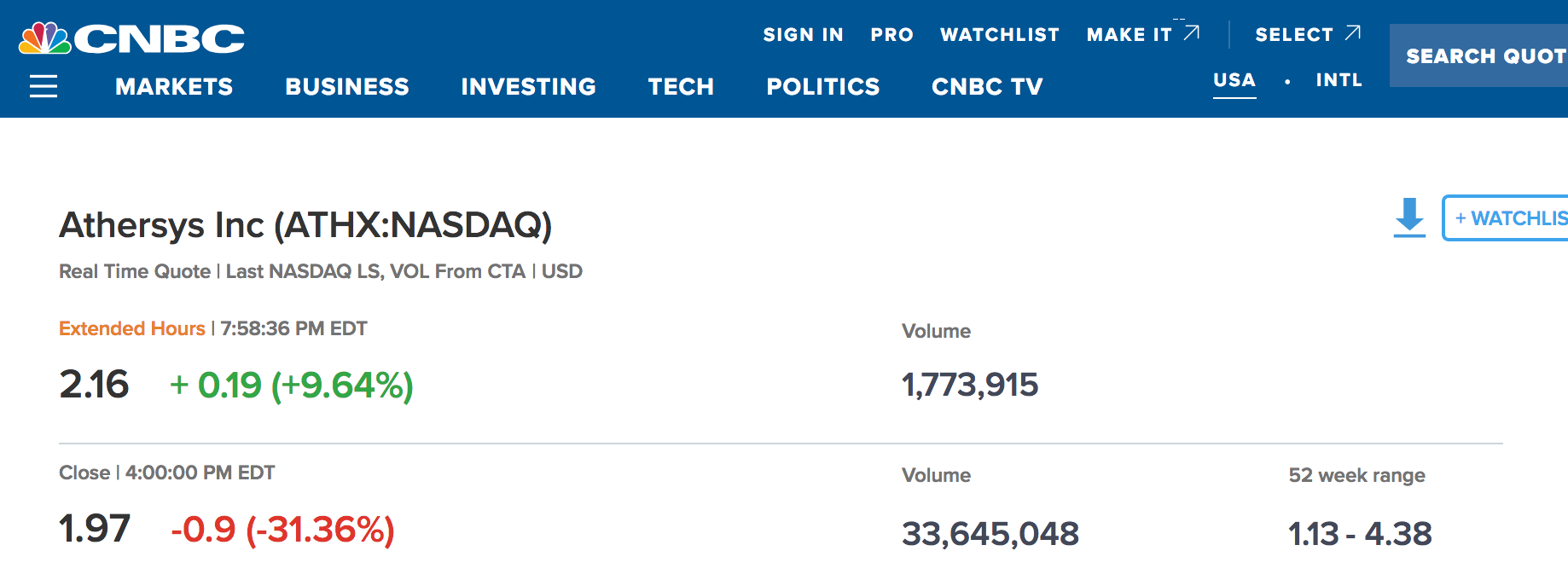Screen dimensions: 1568x580
Task: Click the Select external arrow icon
Action: tap(1352, 33)
